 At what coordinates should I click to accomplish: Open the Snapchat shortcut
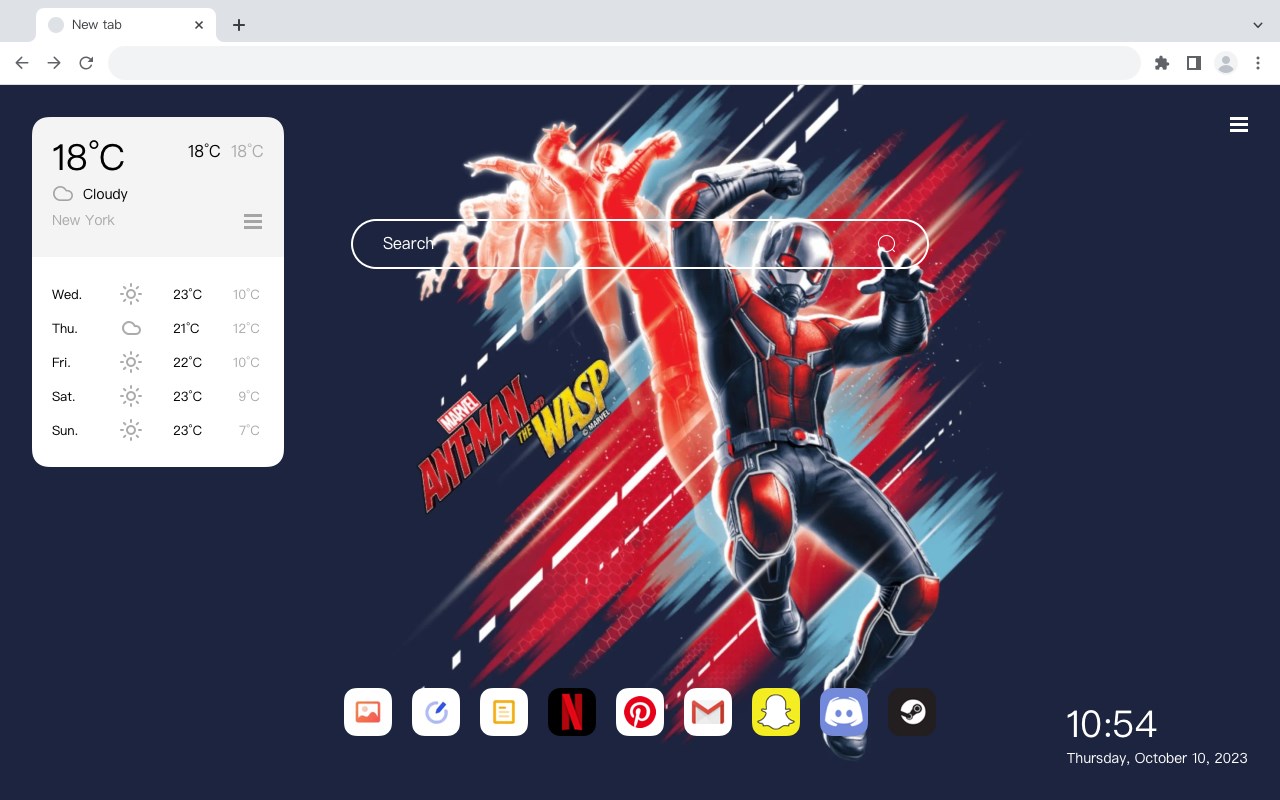click(776, 712)
